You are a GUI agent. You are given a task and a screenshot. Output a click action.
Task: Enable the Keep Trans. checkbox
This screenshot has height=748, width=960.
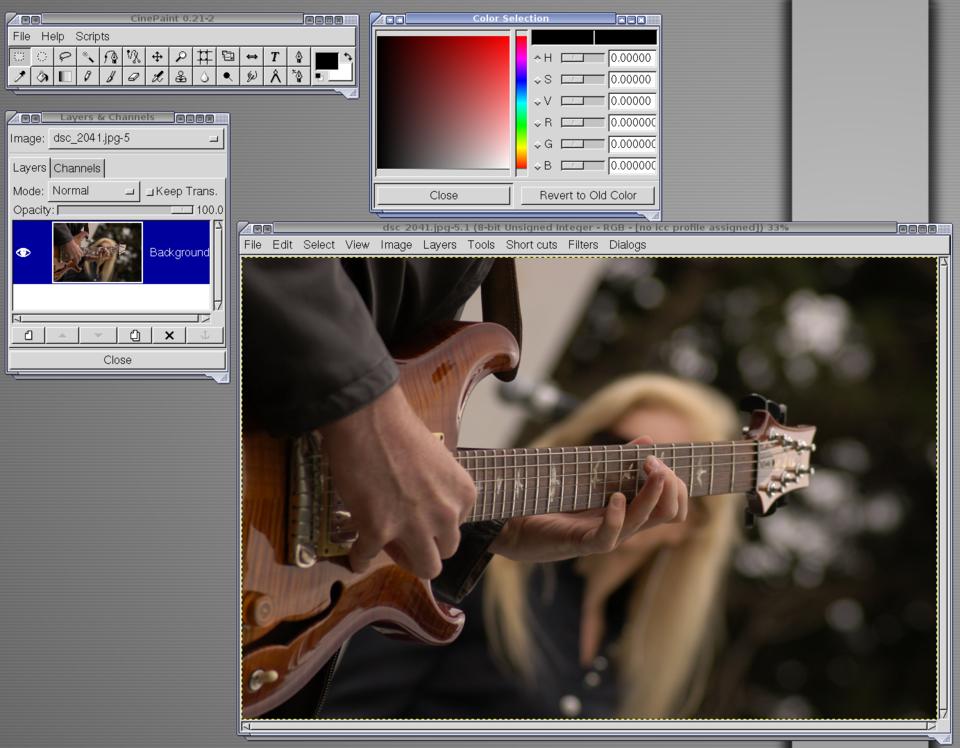coord(150,191)
